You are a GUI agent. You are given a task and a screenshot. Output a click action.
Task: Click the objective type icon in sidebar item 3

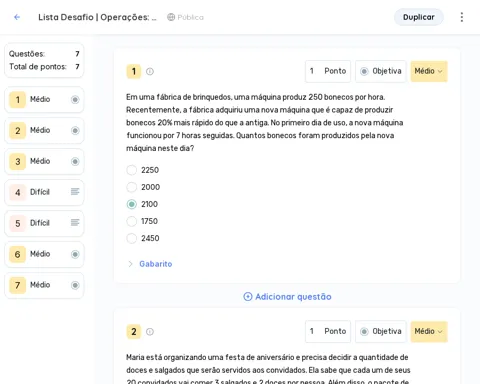pos(75,161)
